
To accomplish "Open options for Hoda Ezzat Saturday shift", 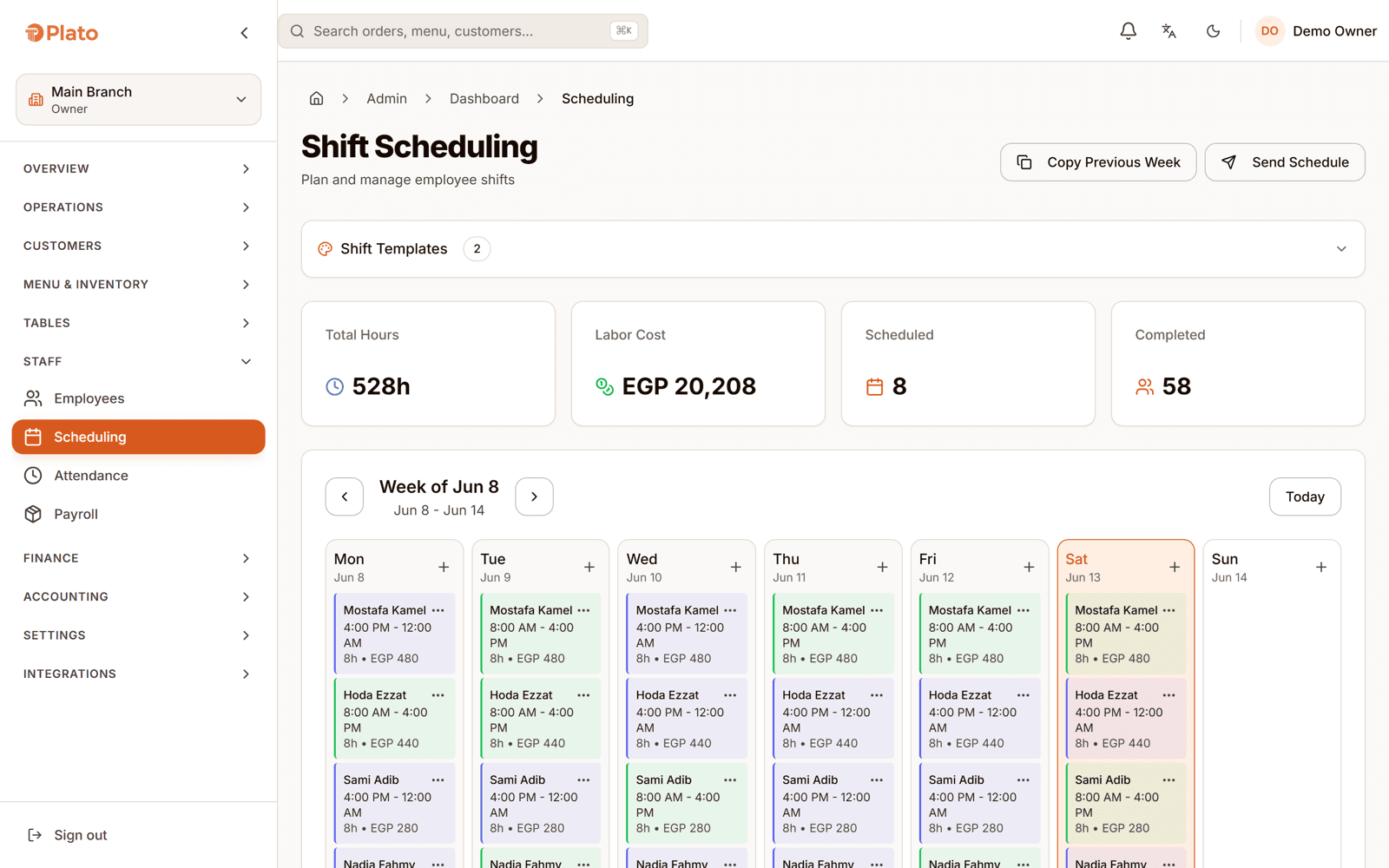I will 1169,695.
